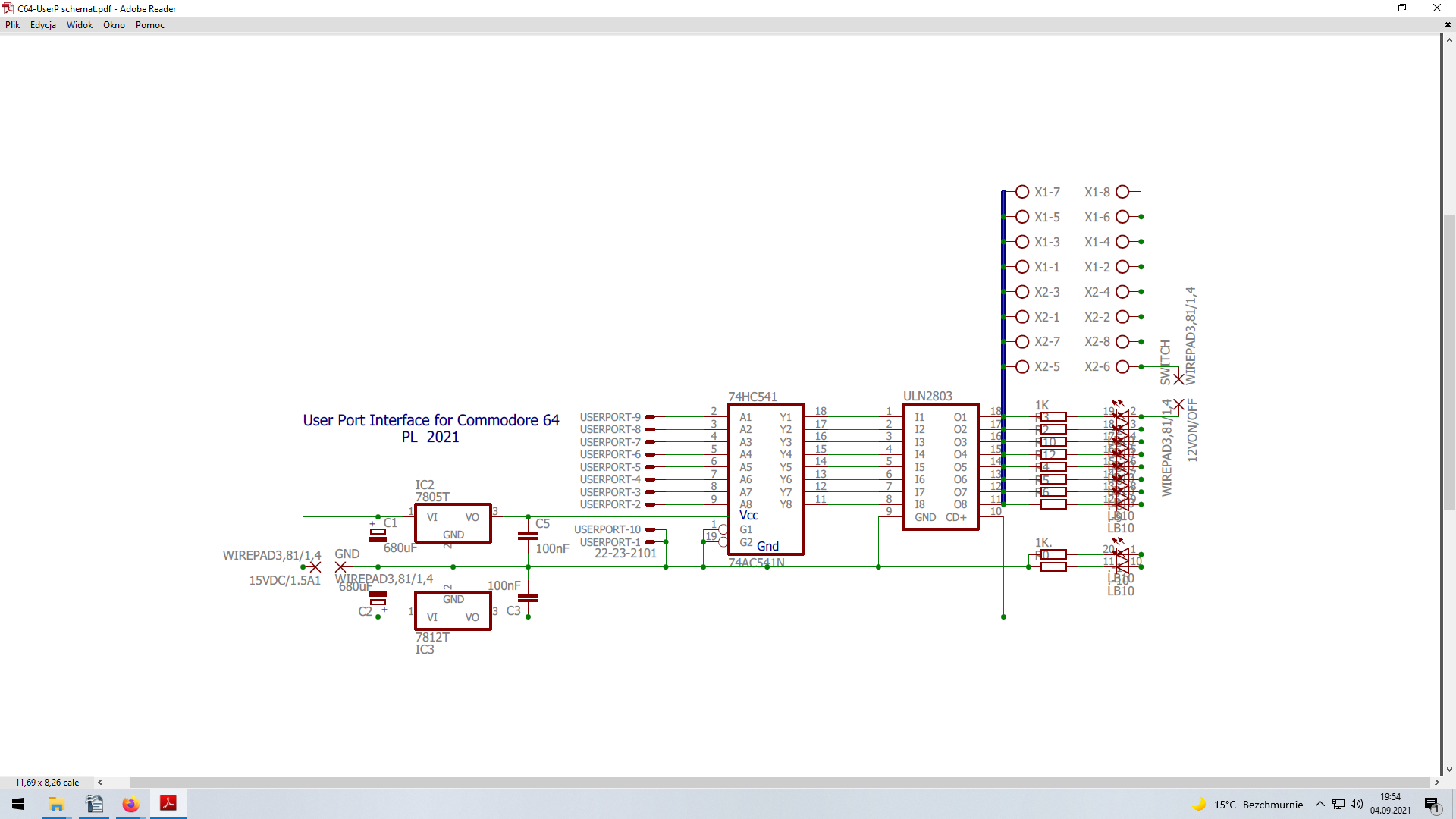Click the Windows Start button
This screenshot has height=819, width=1456.
[x=18, y=804]
